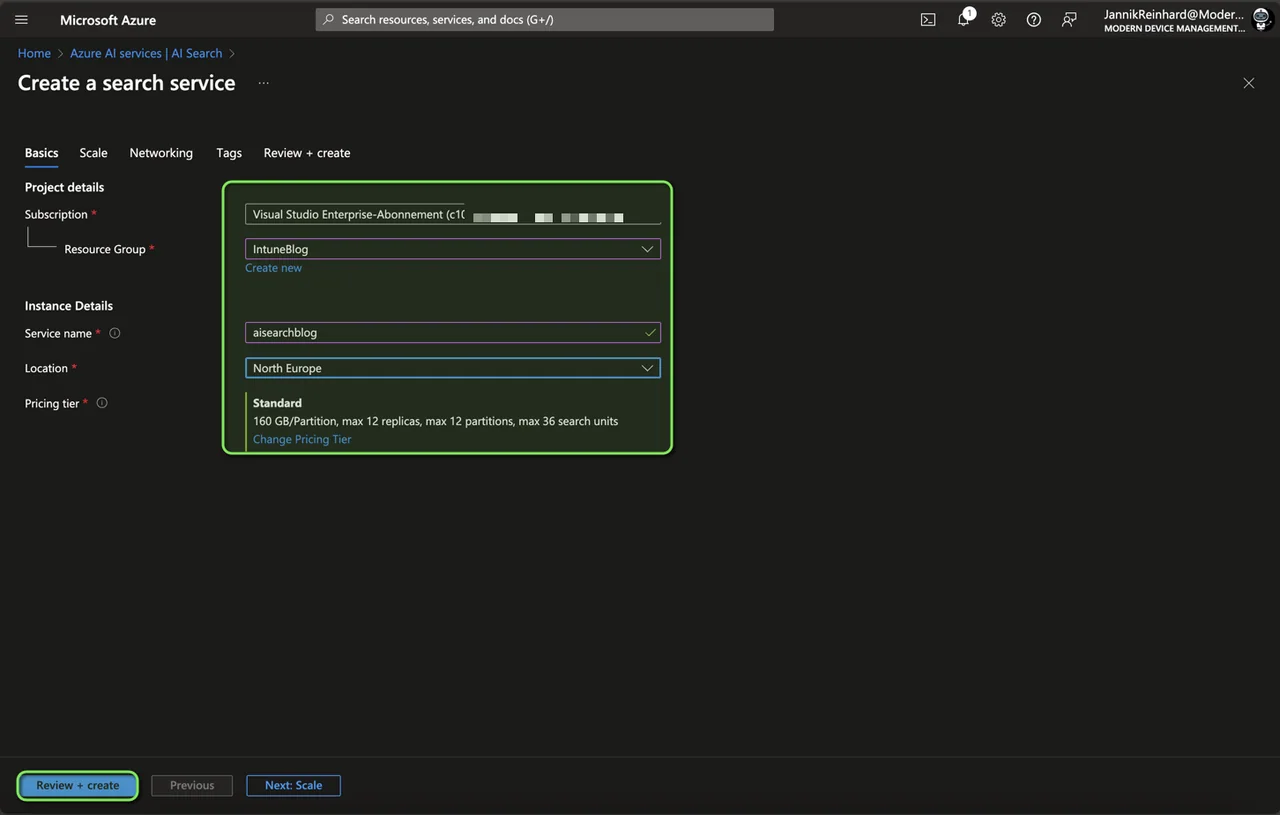Switch to the Networking tab

point(161,153)
